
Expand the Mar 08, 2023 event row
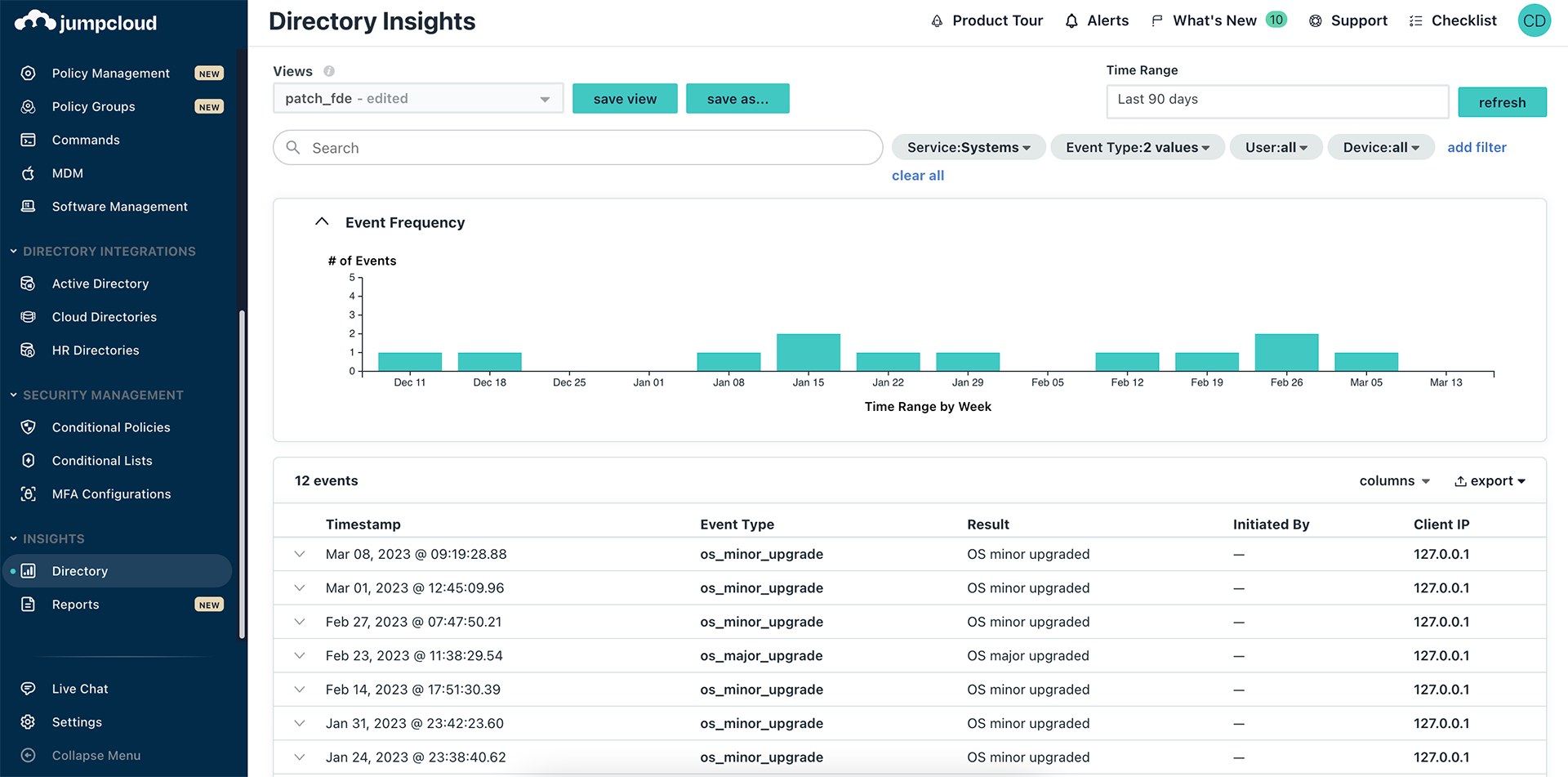(x=300, y=554)
